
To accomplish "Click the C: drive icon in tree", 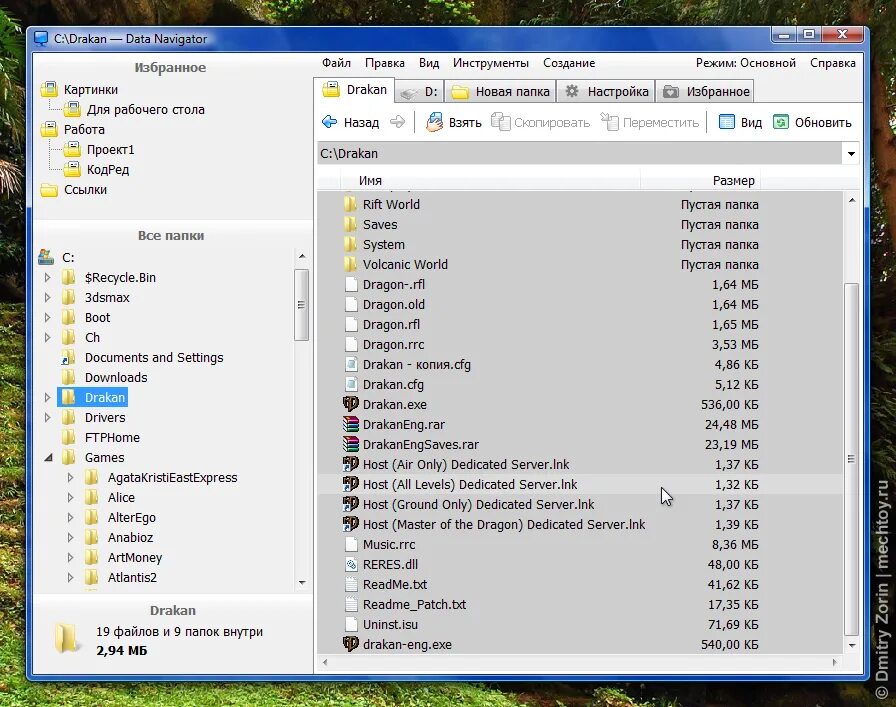I will pyautogui.click(x=46, y=257).
